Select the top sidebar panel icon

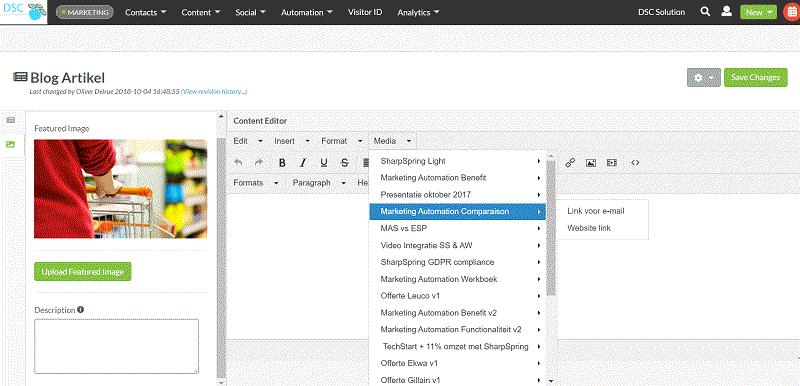[10, 120]
